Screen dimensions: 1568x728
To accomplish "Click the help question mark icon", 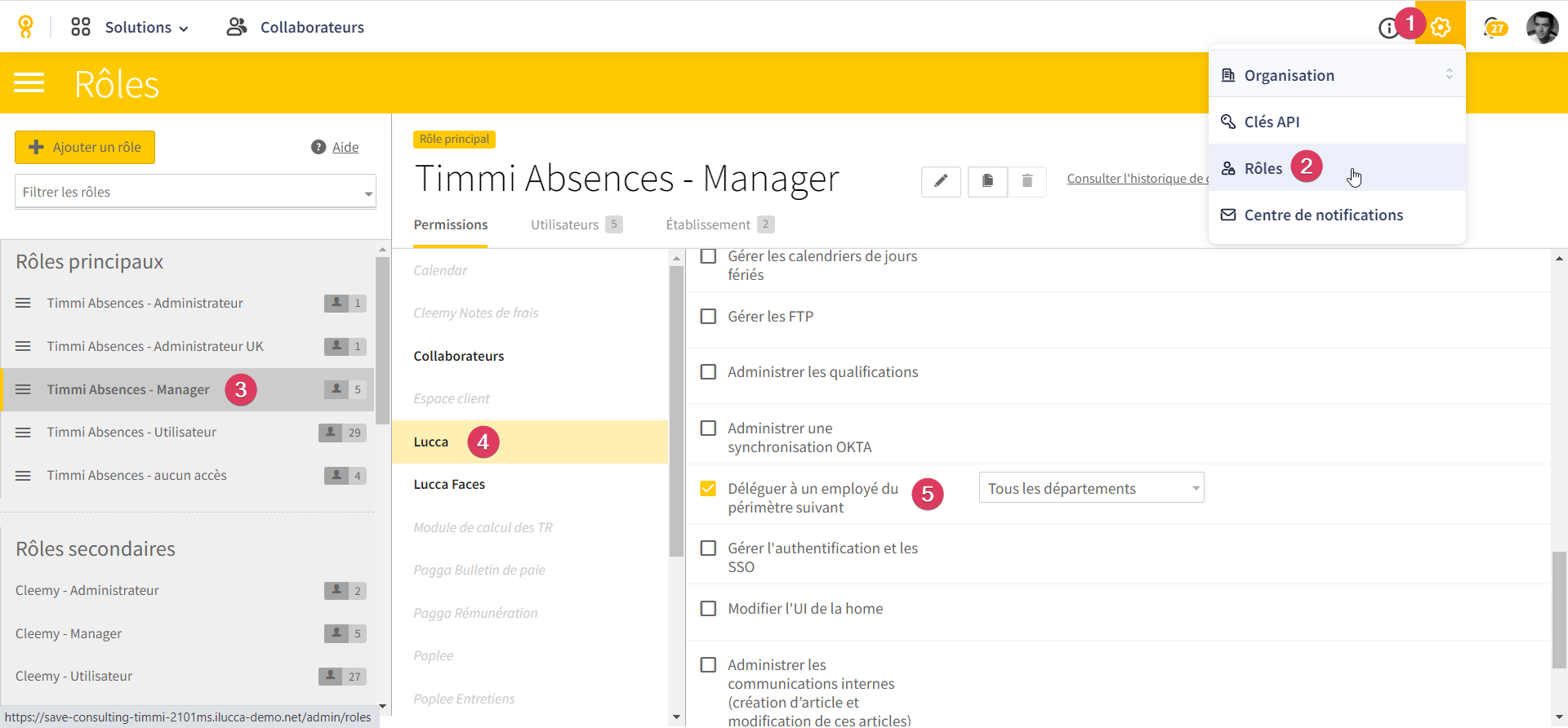I will point(318,147).
